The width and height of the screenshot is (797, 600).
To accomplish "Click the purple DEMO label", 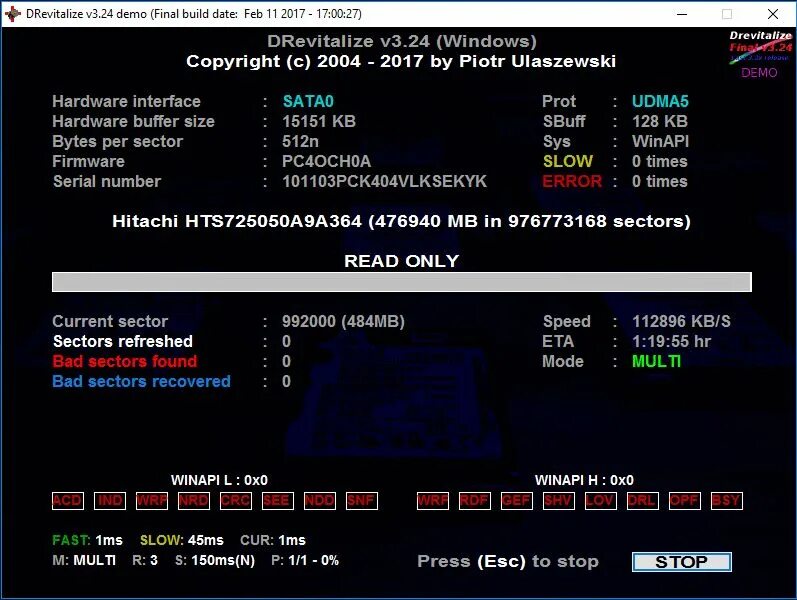I will [x=759, y=73].
